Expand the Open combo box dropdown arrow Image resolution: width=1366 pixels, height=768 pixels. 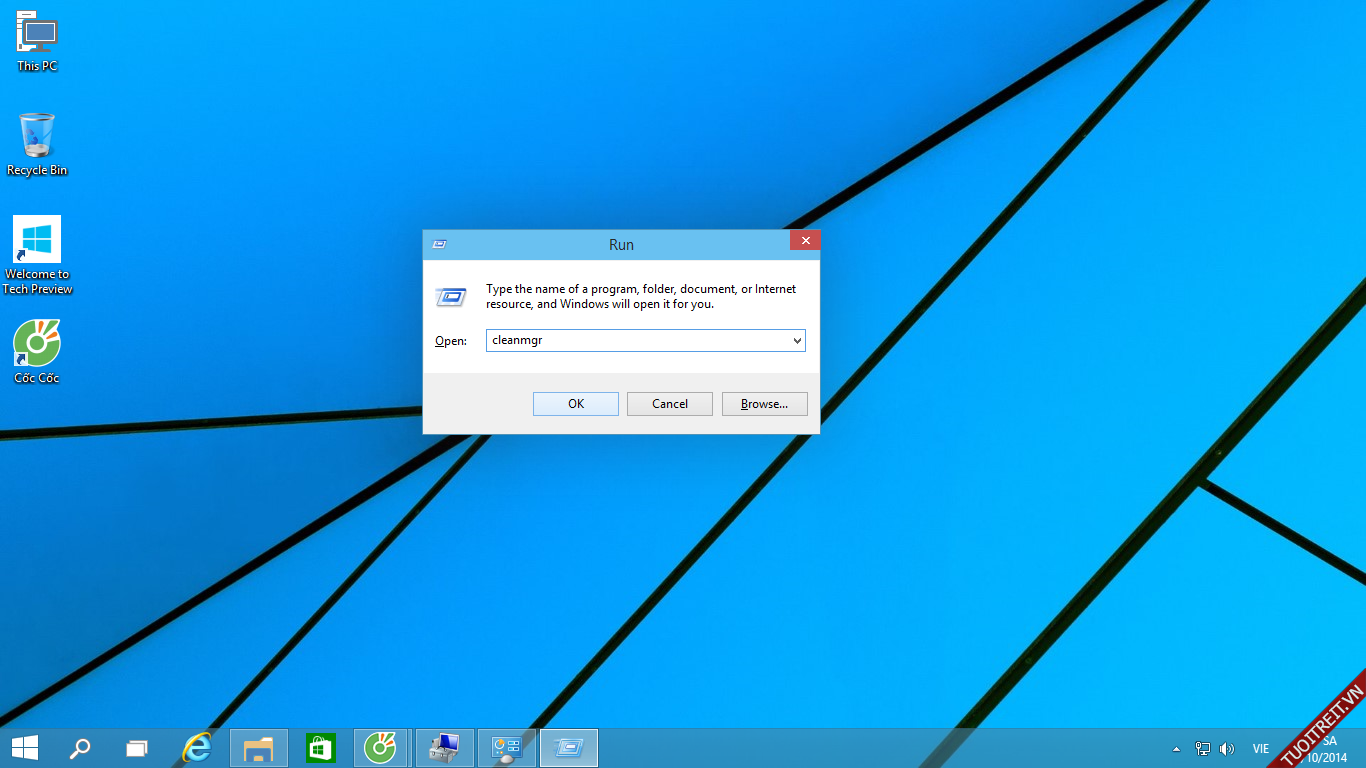(797, 341)
